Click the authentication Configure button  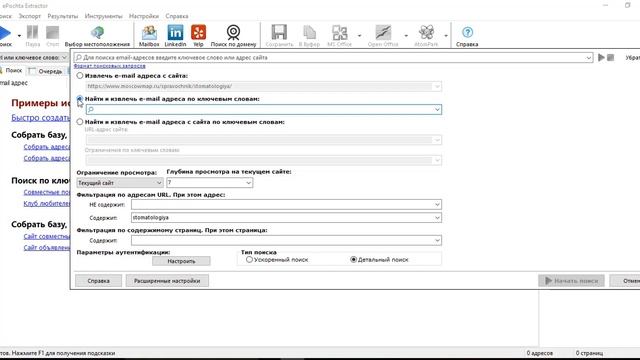coord(181,261)
